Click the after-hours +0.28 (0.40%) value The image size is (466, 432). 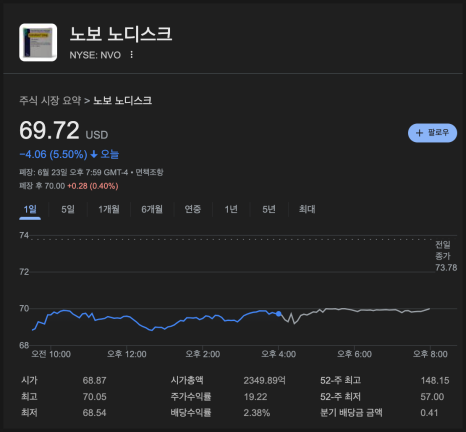coord(93,186)
